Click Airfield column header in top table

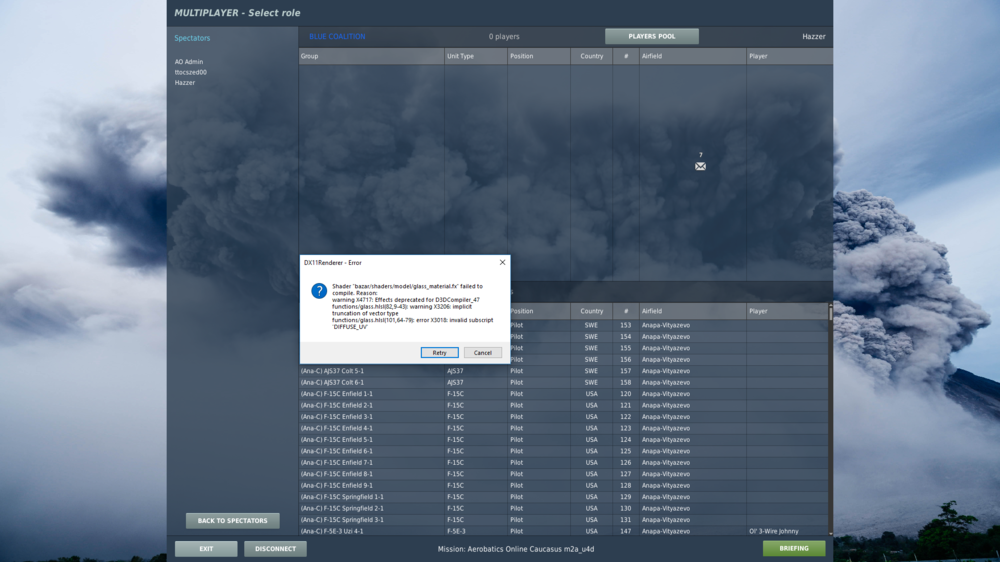(x=693, y=56)
